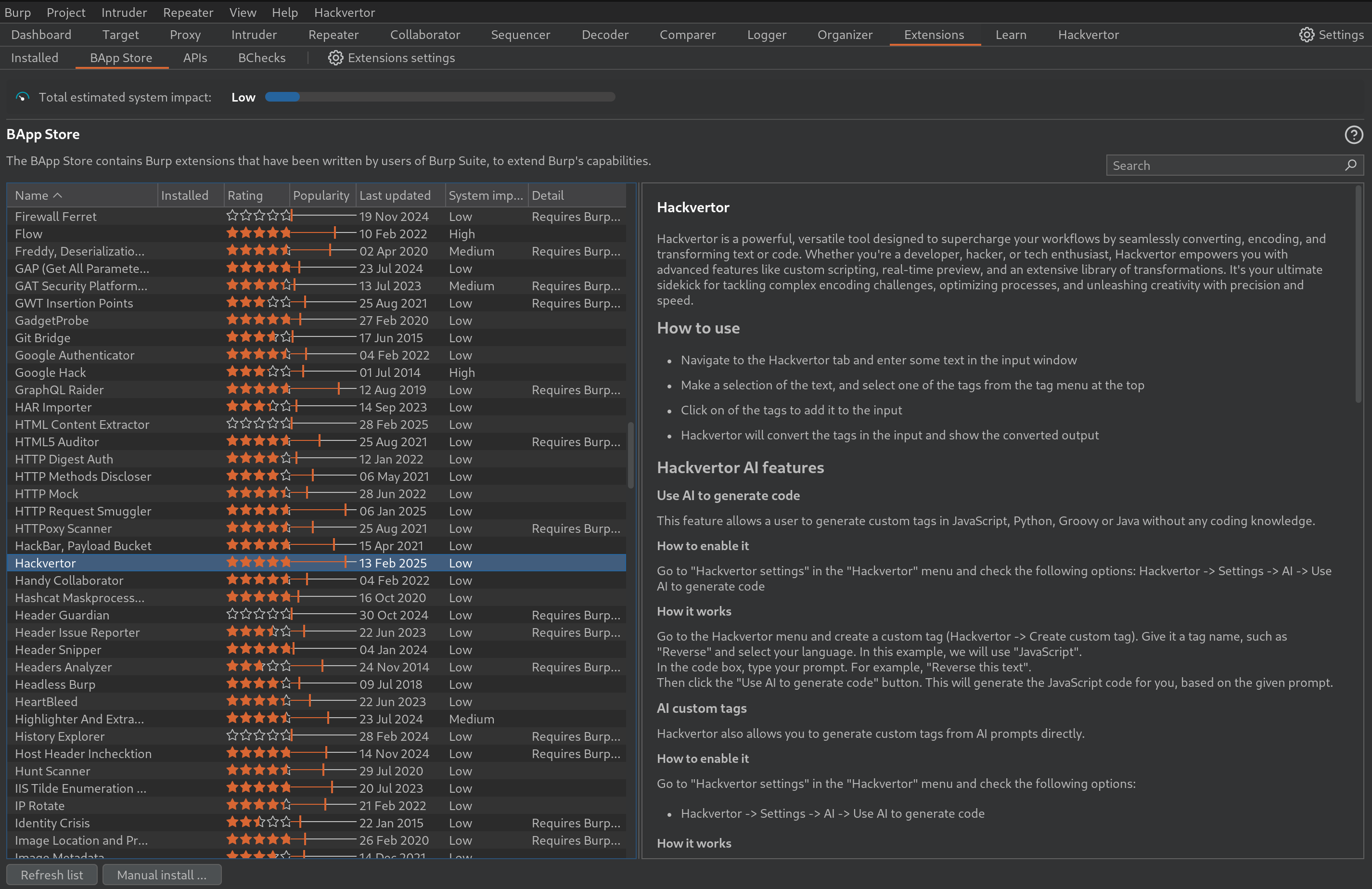Sort list by Last updated column
Image resolution: width=1372 pixels, height=889 pixels.
(395, 195)
